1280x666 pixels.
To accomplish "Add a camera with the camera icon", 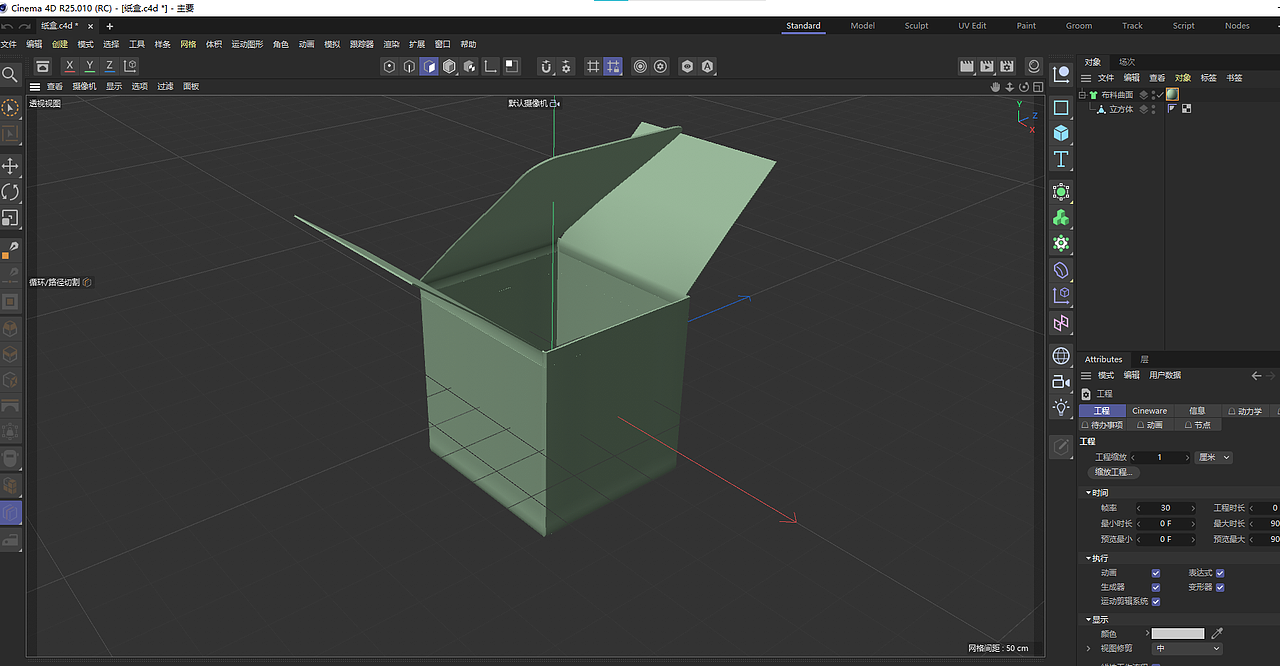I will click(1060, 381).
